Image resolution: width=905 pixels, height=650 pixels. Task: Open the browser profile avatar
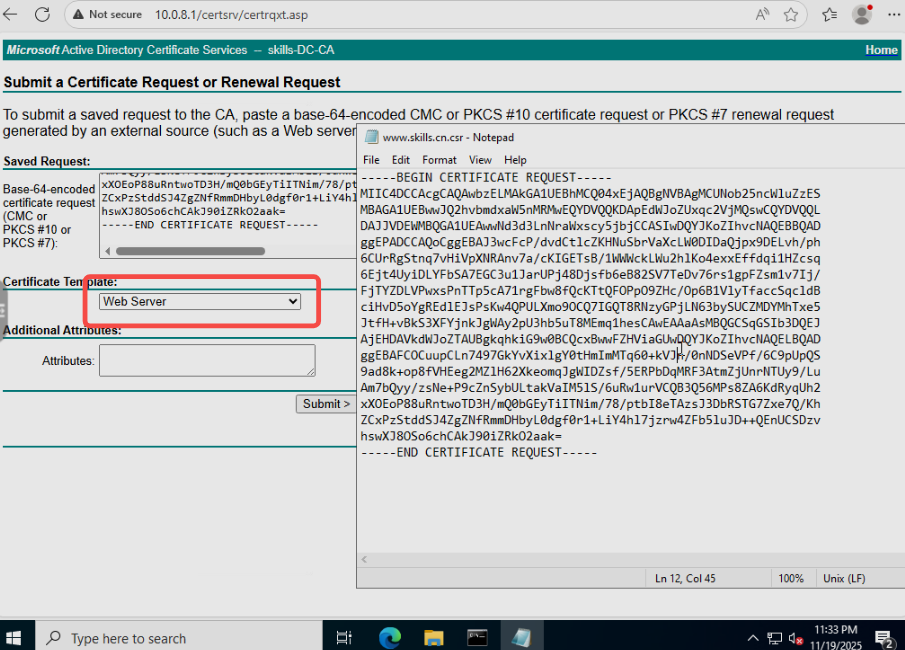(x=862, y=14)
